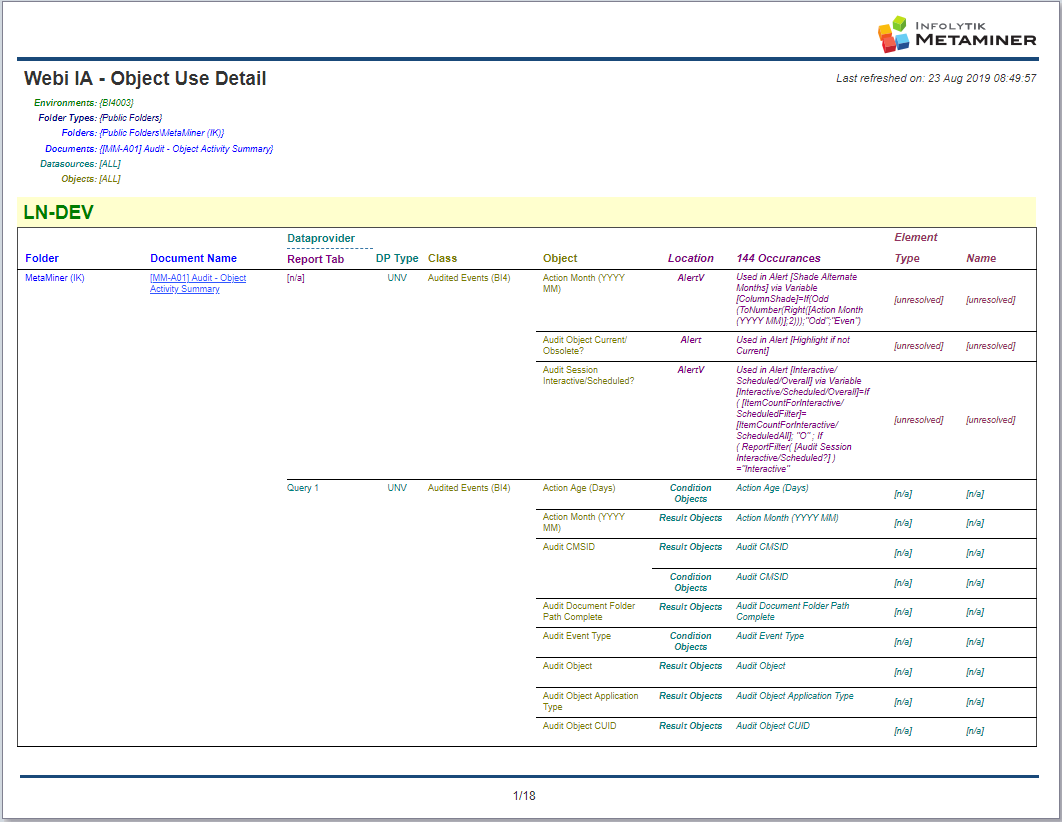Click Result Objects in the Audit Object CUID row
The image size is (1062, 822).
[691, 726]
